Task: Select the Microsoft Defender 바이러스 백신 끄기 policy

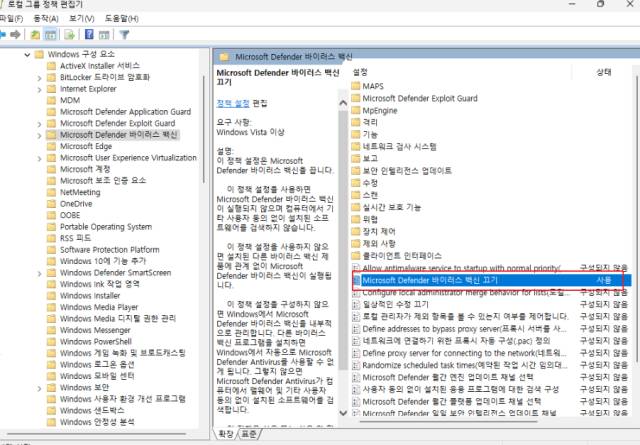Action: [491, 280]
